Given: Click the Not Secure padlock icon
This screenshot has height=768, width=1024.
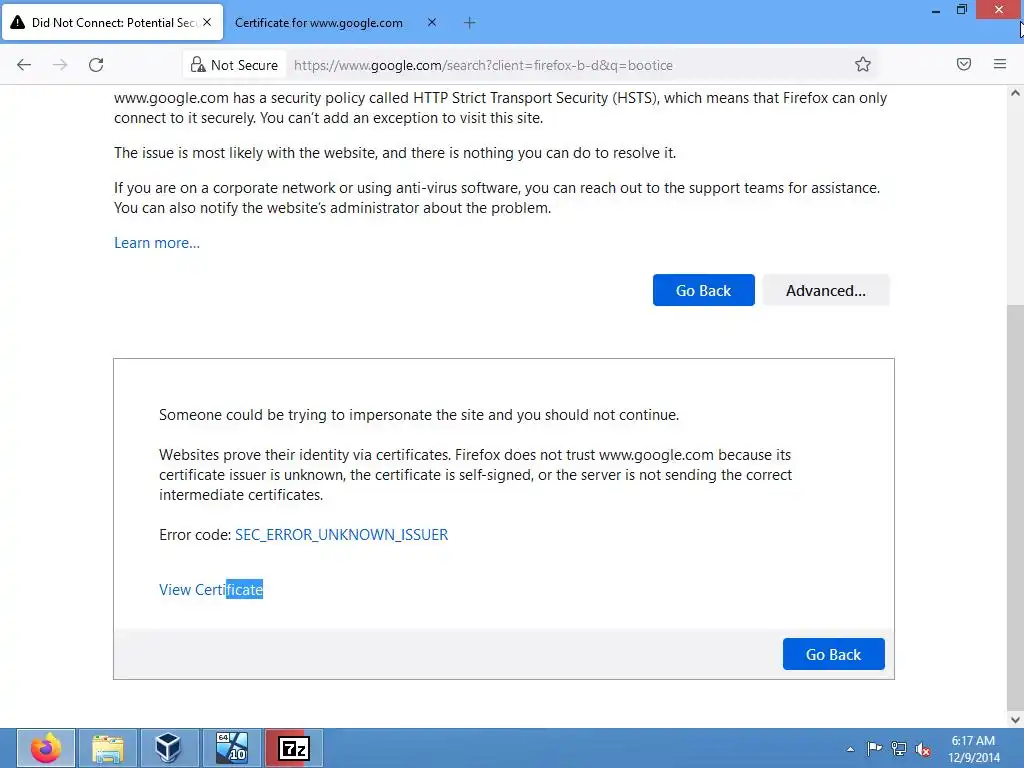Looking at the screenshot, I should pyautogui.click(x=198, y=65).
